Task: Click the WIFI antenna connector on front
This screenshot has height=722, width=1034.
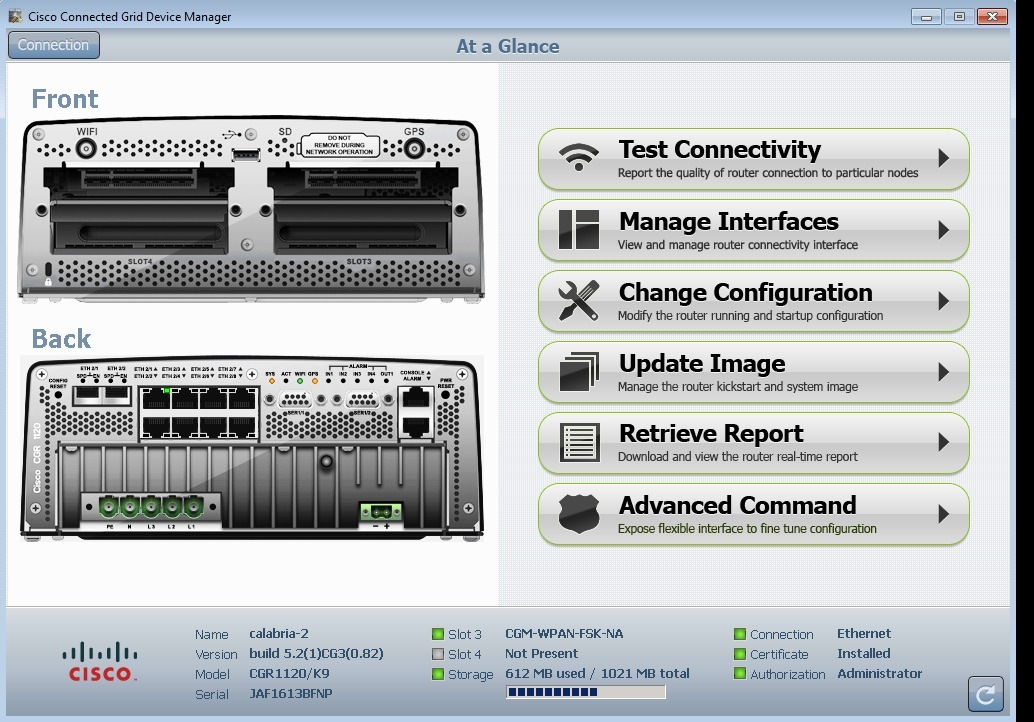Action: click(86, 149)
